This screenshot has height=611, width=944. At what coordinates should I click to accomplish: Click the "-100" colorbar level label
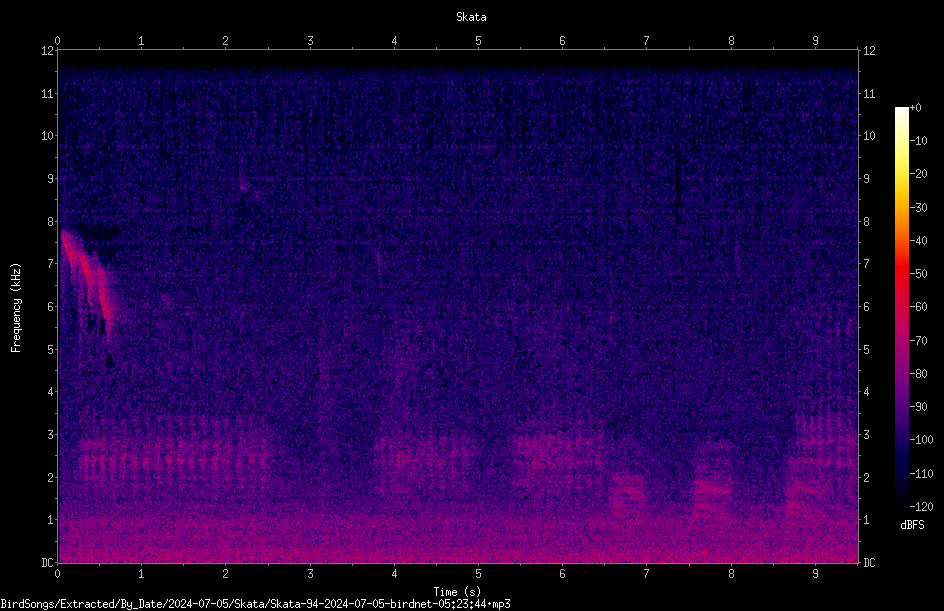click(x=921, y=440)
